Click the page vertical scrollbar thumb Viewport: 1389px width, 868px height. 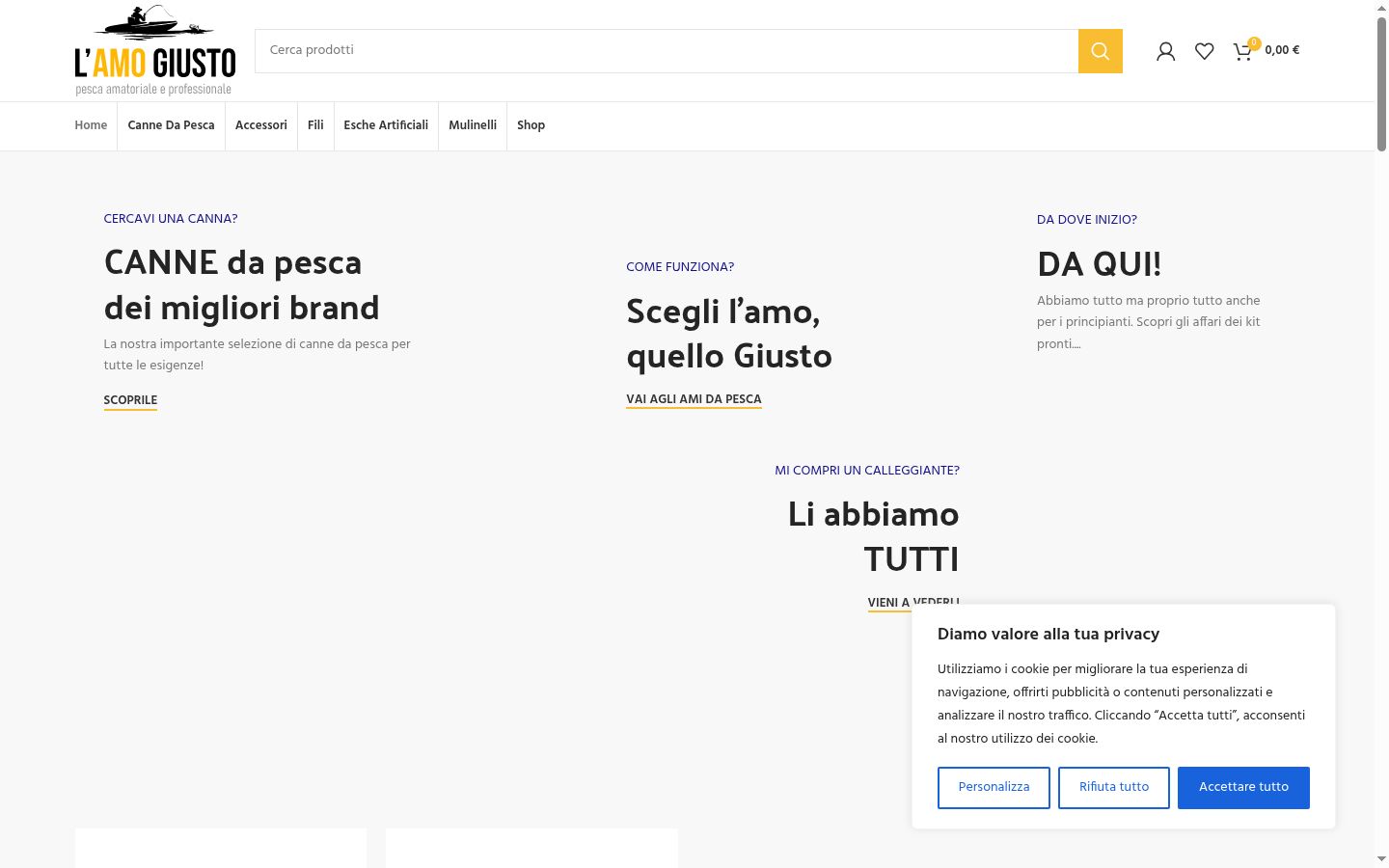click(1381, 83)
